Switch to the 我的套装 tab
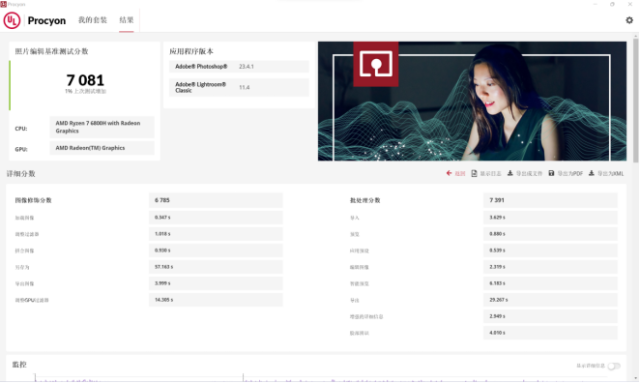This screenshot has width=640, height=383. tap(93, 20)
